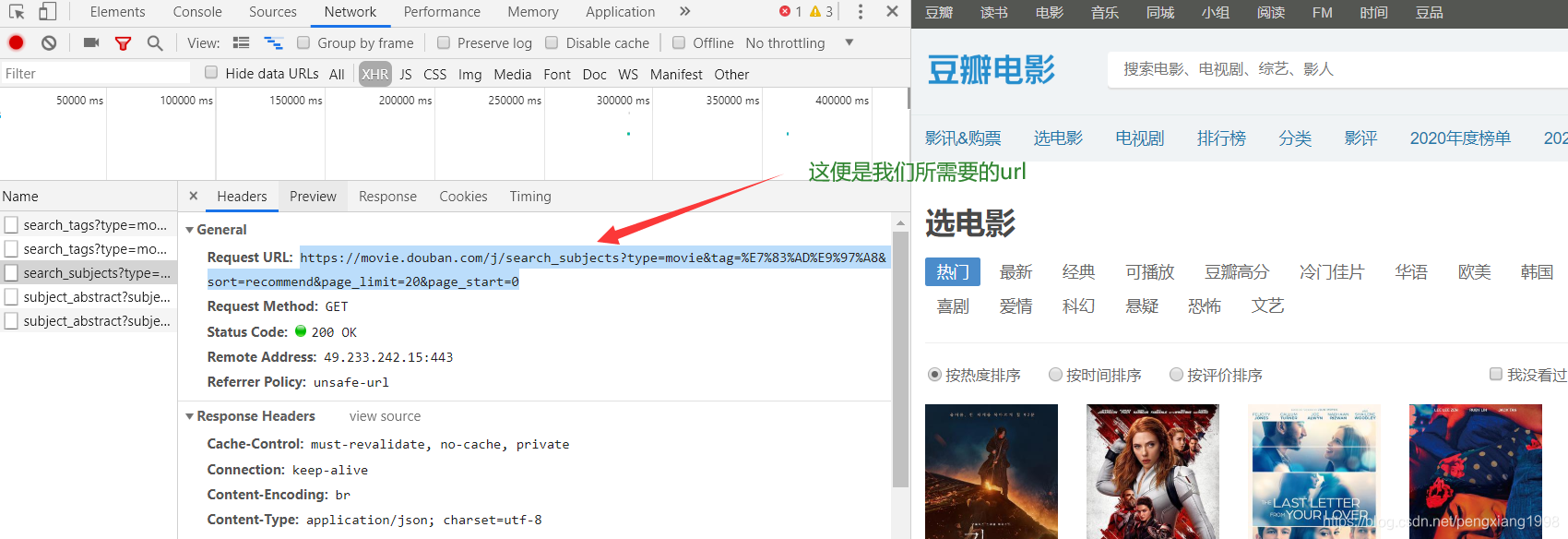Toggle Hide data URLs checkbox
This screenshot has height=539, width=1568.
tap(211, 72)
